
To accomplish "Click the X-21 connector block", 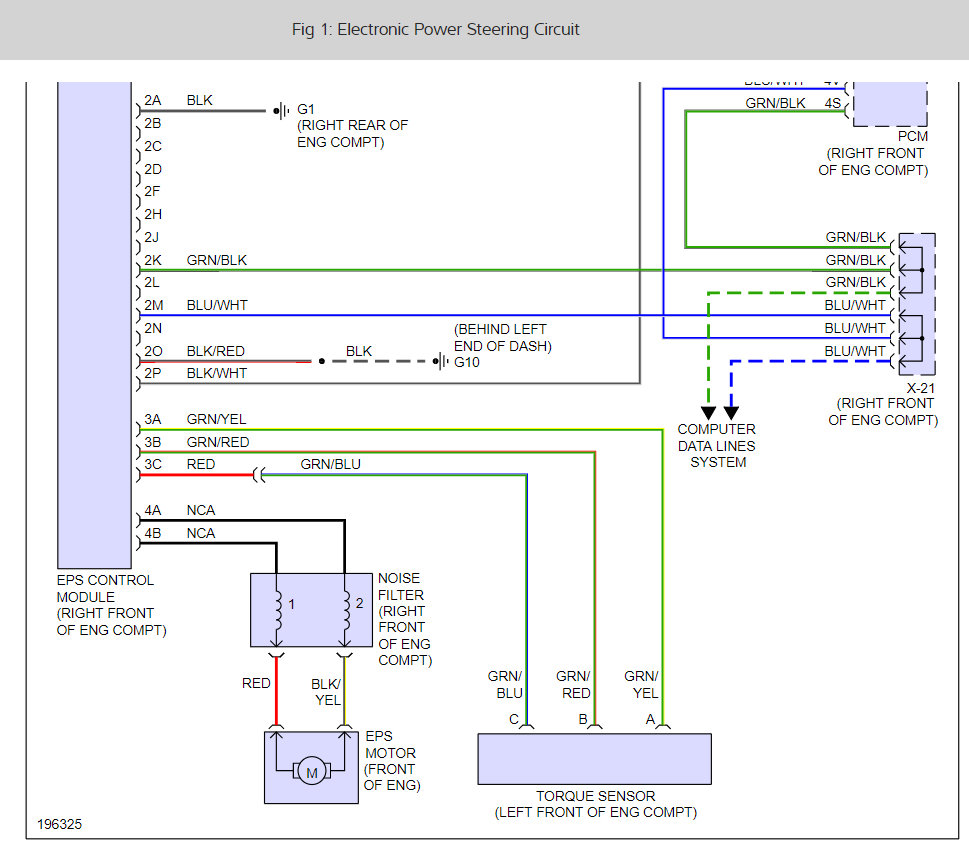I will (917, 304).
